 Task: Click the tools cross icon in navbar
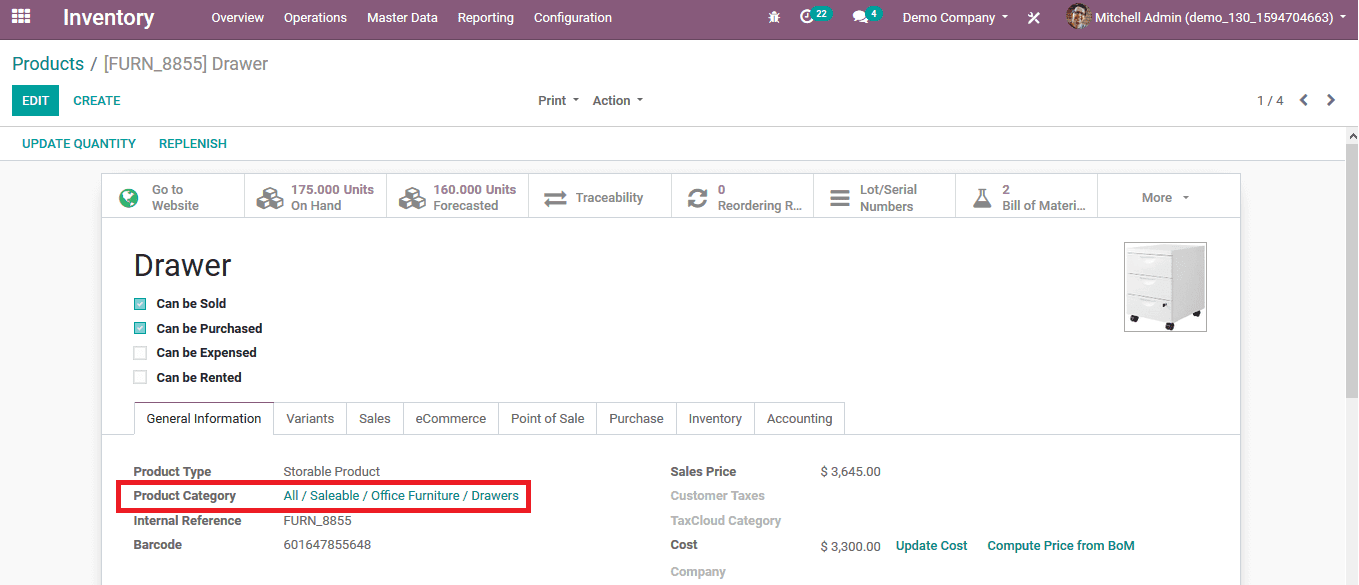1034,18
